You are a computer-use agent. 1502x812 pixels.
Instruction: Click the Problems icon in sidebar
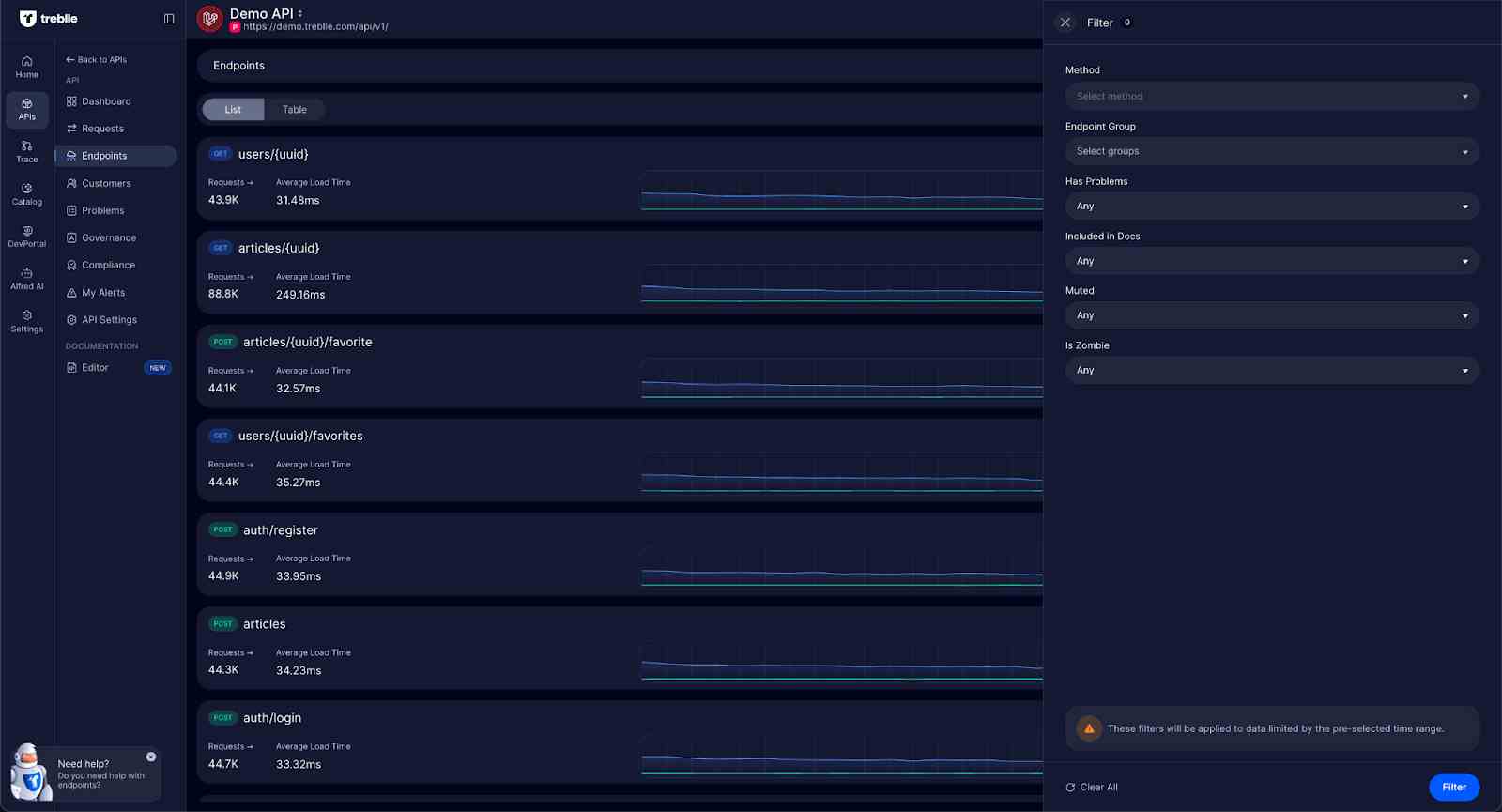(71, 210)
